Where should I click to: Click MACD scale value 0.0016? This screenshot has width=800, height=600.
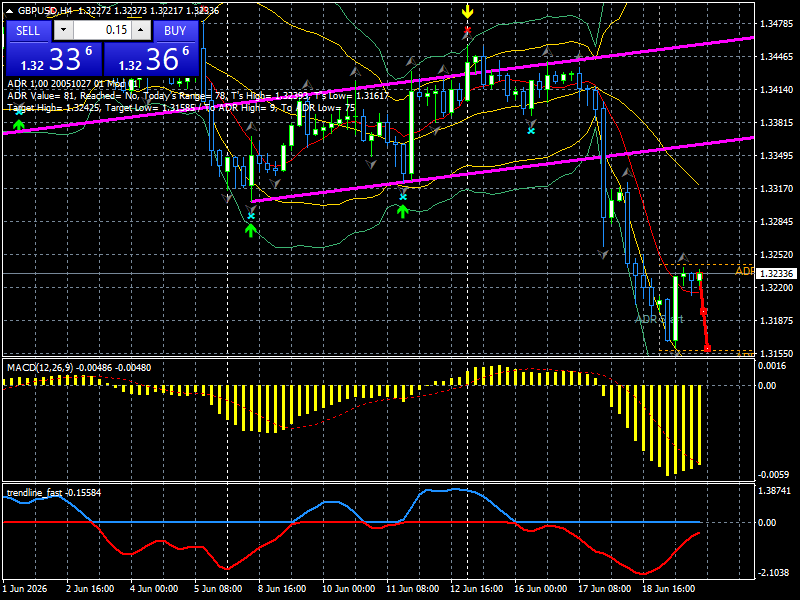772,366
